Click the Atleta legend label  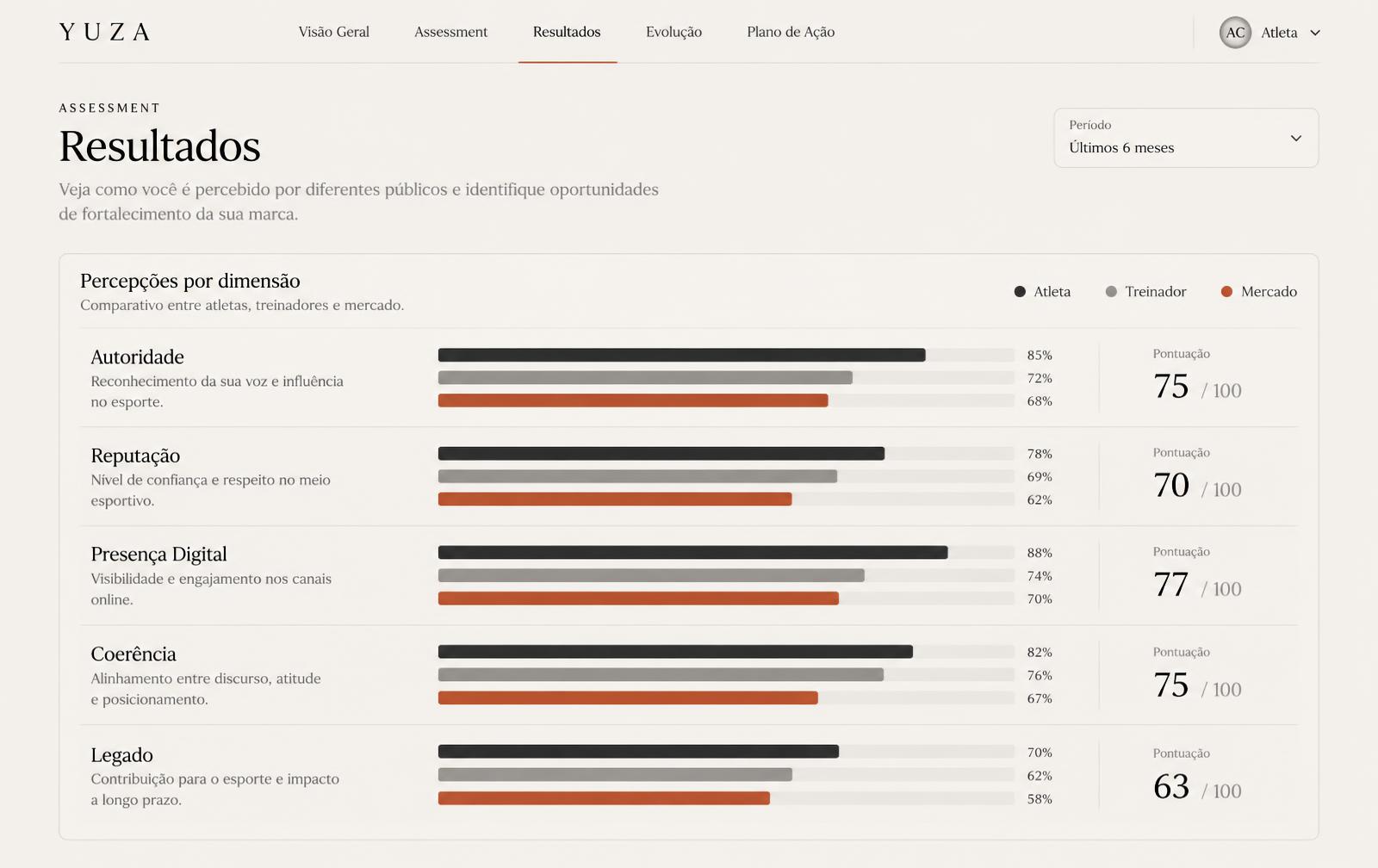point(1052,292)
